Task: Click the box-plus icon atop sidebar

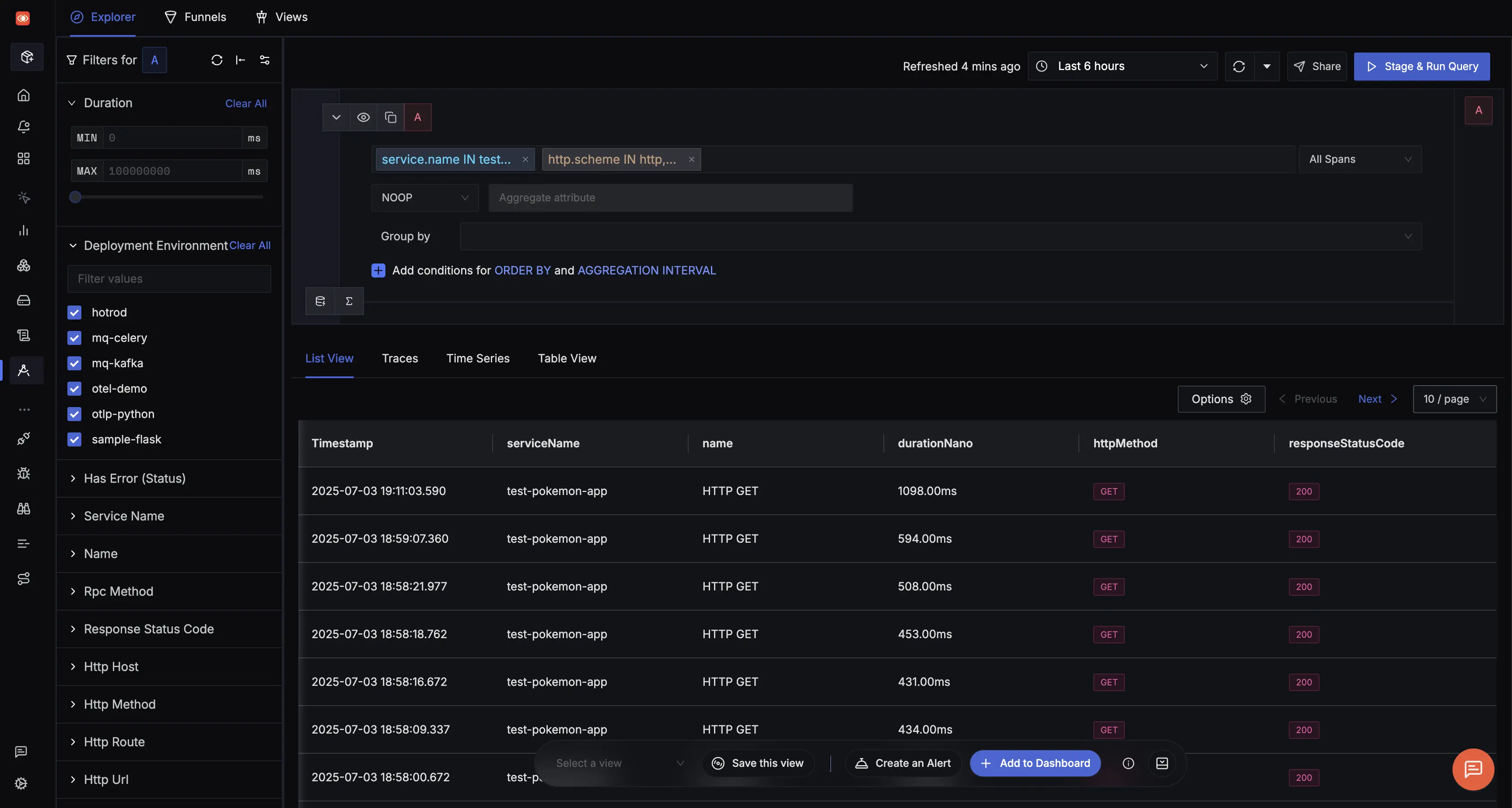Action: click(x=27, y=57)
